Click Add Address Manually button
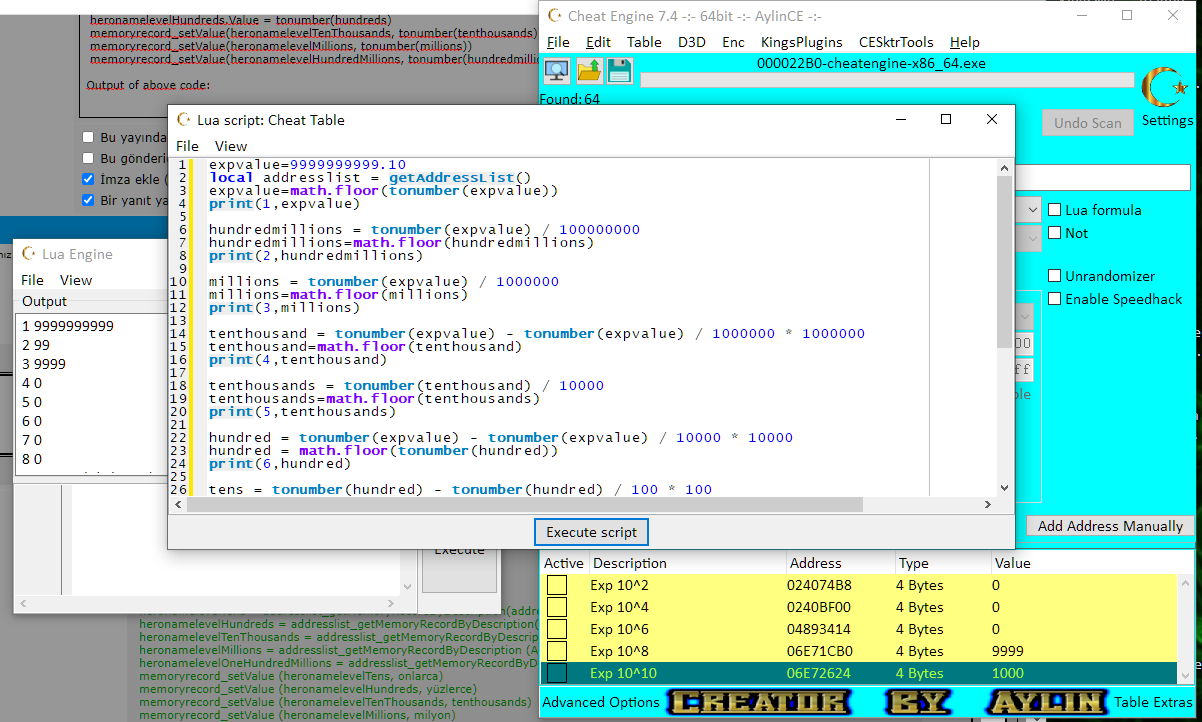The height and width of the screenshot is (722, 1202). 1110,526
